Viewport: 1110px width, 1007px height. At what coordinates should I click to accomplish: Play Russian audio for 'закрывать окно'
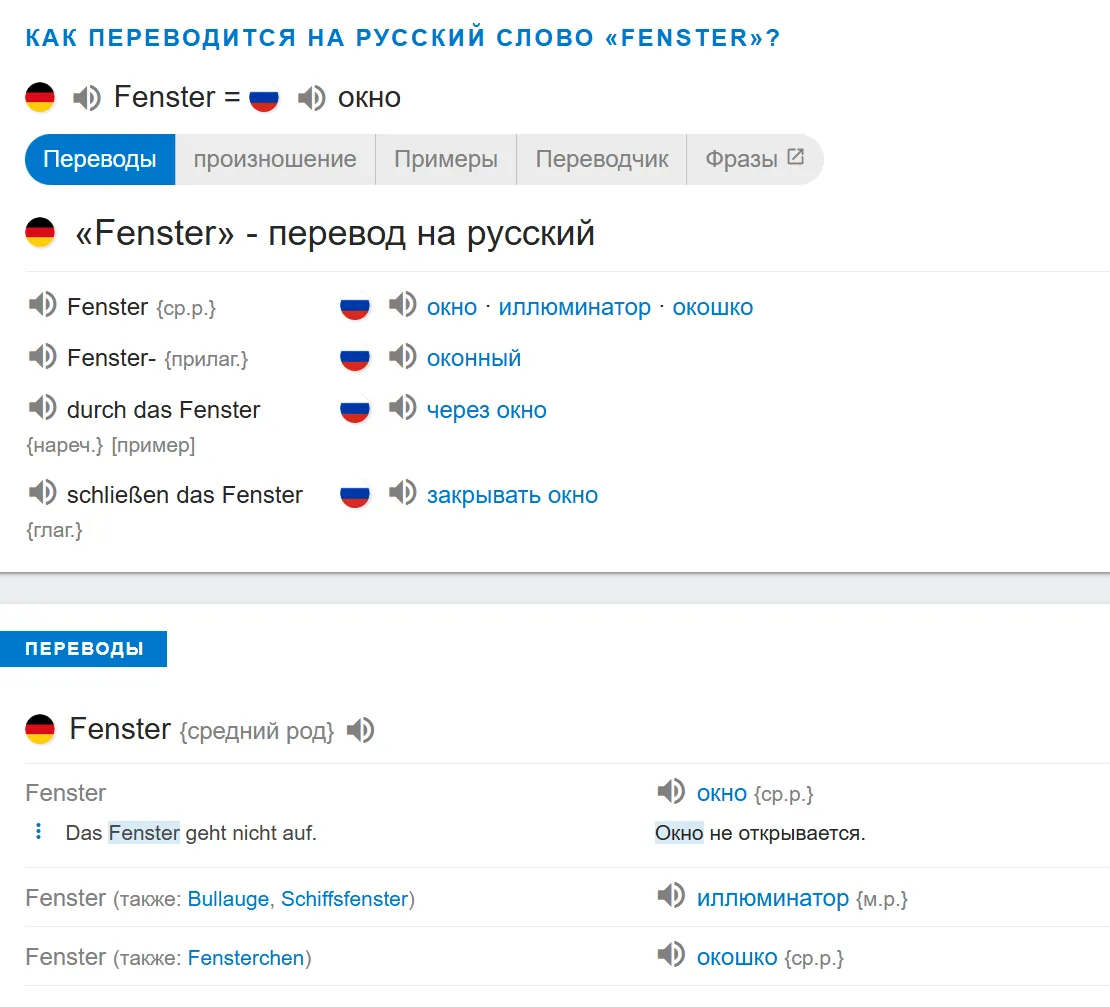point(402,493)
